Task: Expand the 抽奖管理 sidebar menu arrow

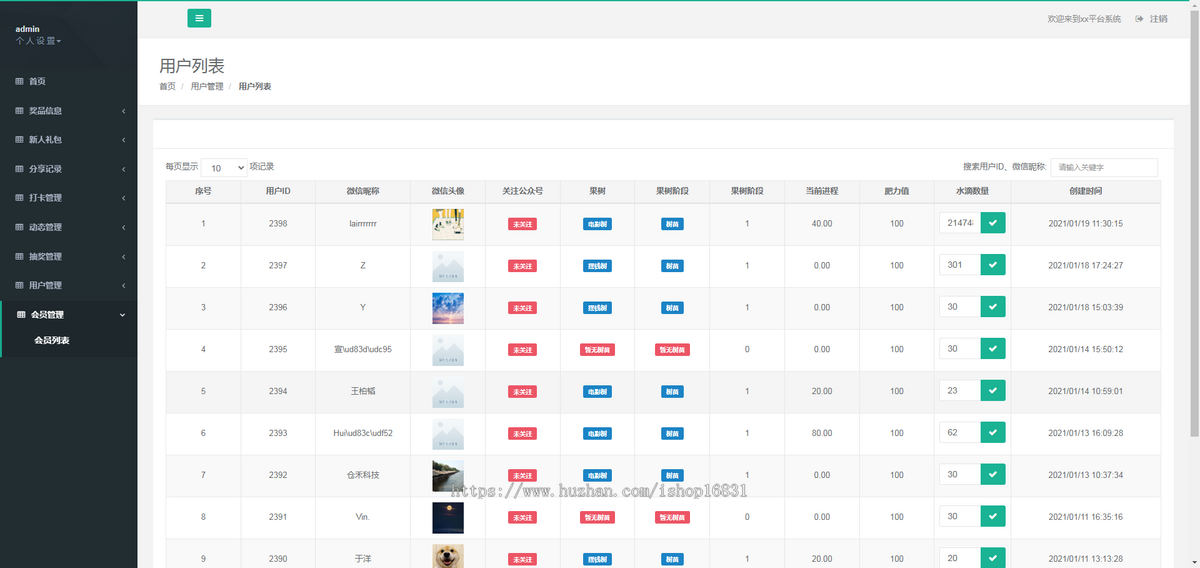Action: [x=123, y=257]
